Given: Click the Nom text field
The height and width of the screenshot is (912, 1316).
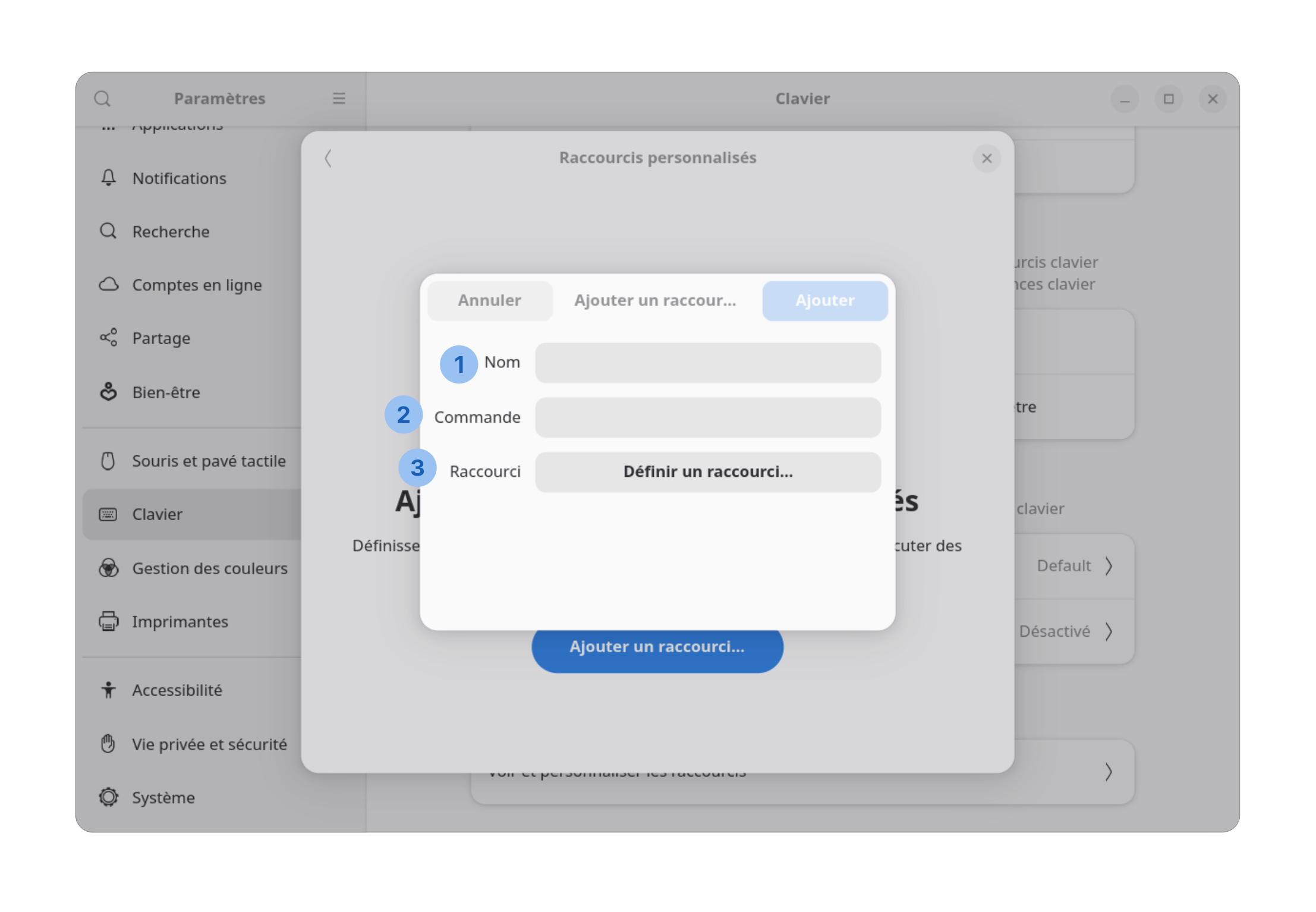Looking at the screenshot, I should tap(707, 363).
